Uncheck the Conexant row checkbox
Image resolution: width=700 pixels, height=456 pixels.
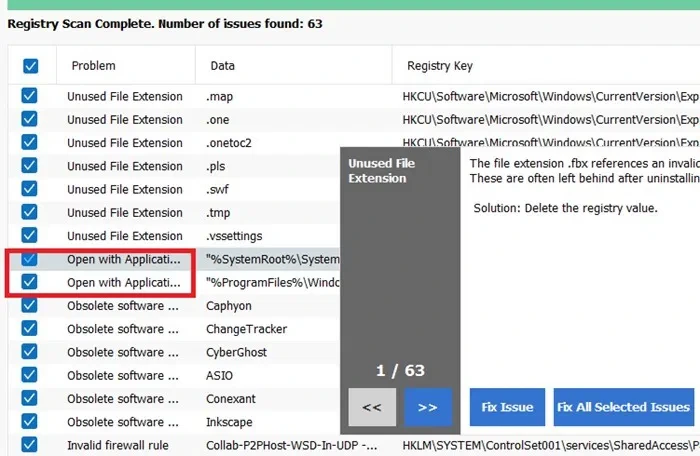29,398
